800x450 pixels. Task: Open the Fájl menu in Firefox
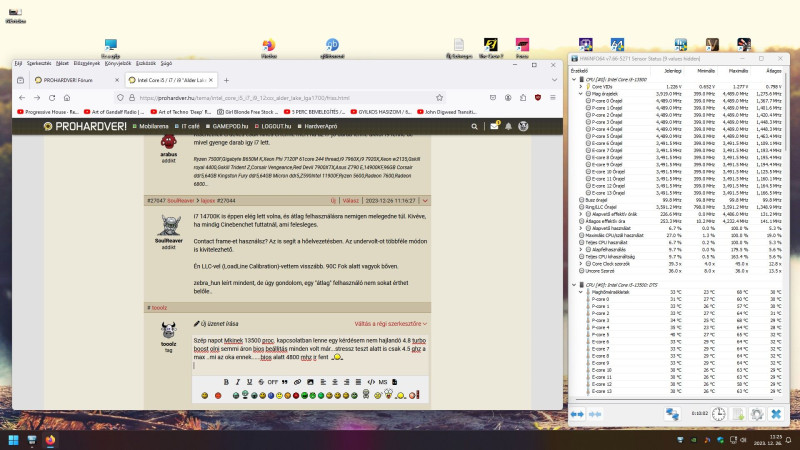coord(18,64)
